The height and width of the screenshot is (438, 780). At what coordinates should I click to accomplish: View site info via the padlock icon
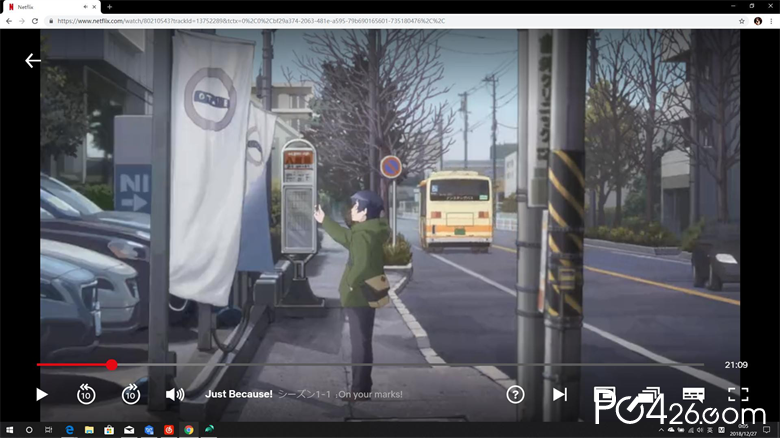51,21
